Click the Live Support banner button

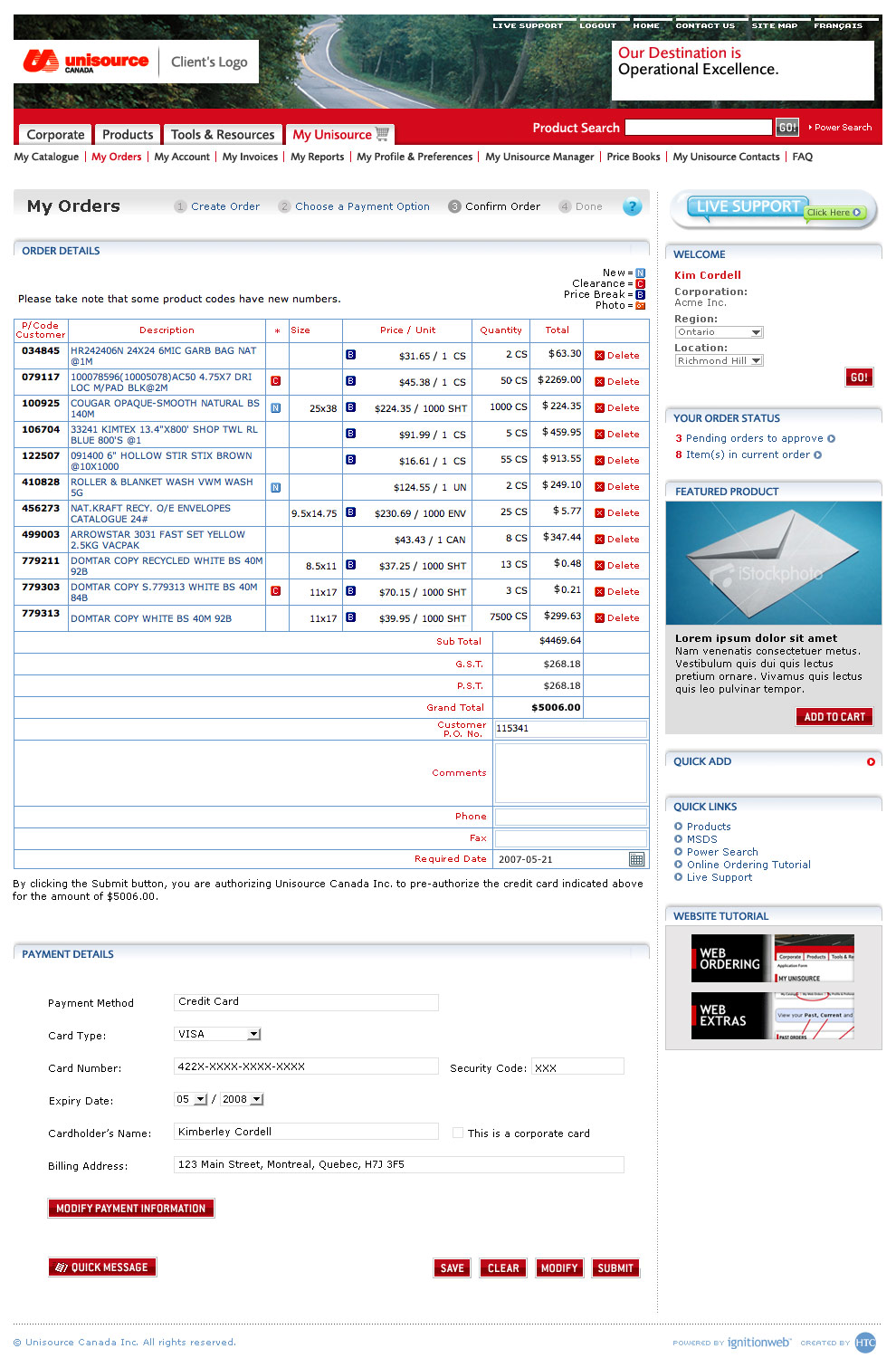[774, 209]
